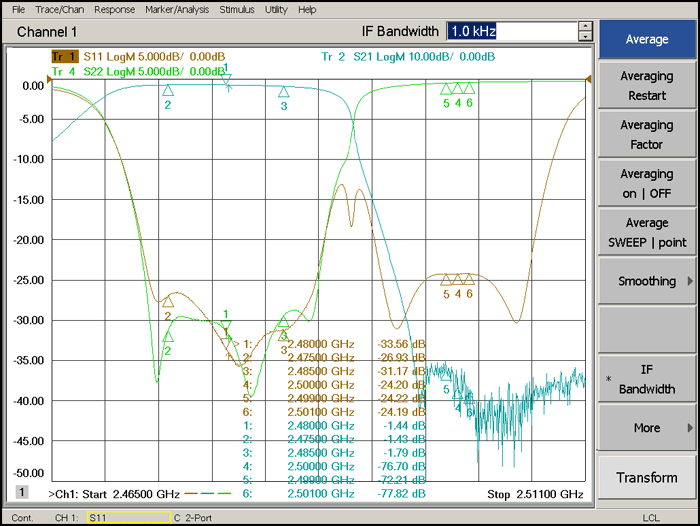Click marker readout value -76.70 dB
Screen dimensions: 700x526
click(x=401, y=466)
